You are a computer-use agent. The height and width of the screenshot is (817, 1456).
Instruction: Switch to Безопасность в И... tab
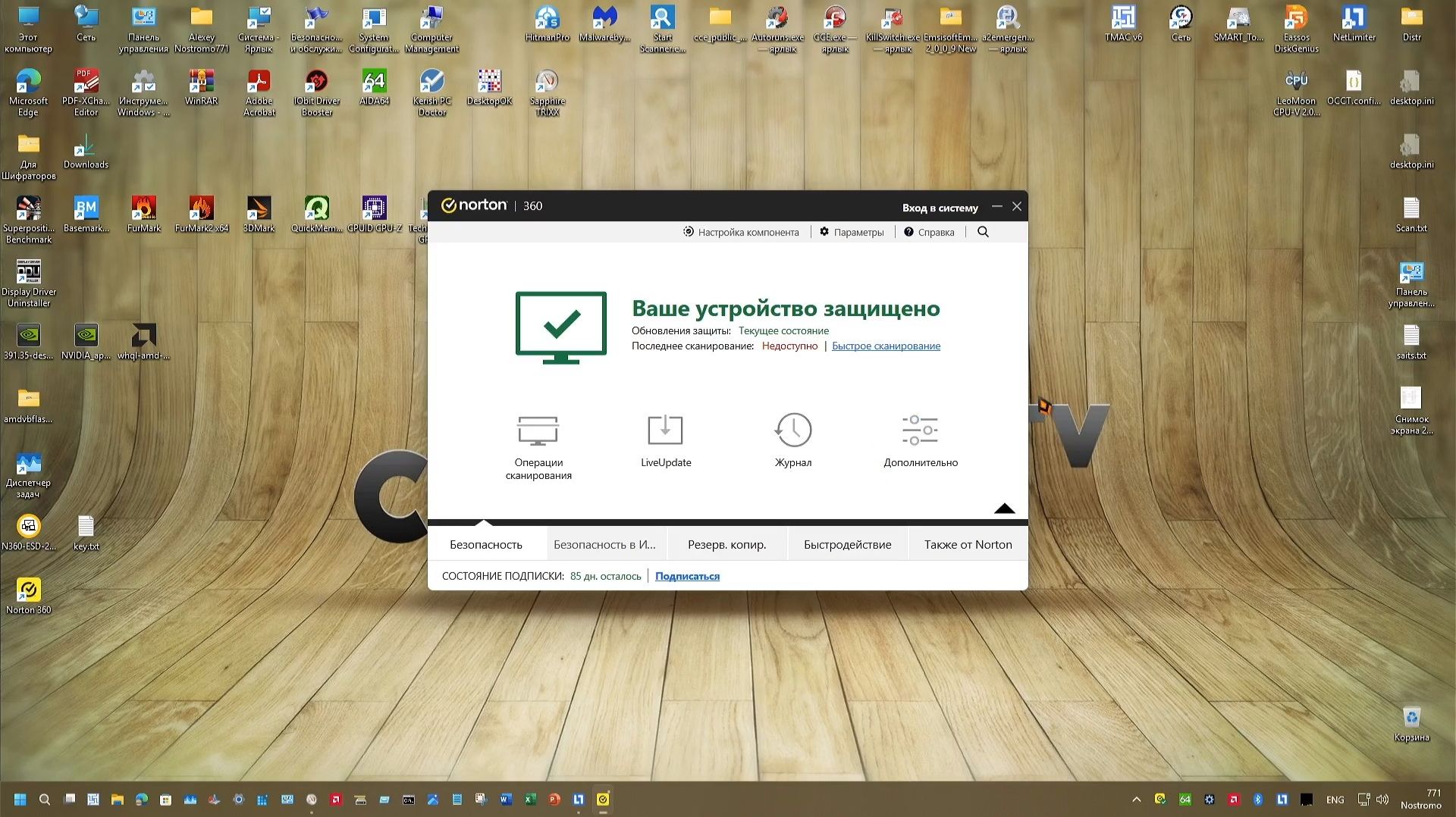604,544
